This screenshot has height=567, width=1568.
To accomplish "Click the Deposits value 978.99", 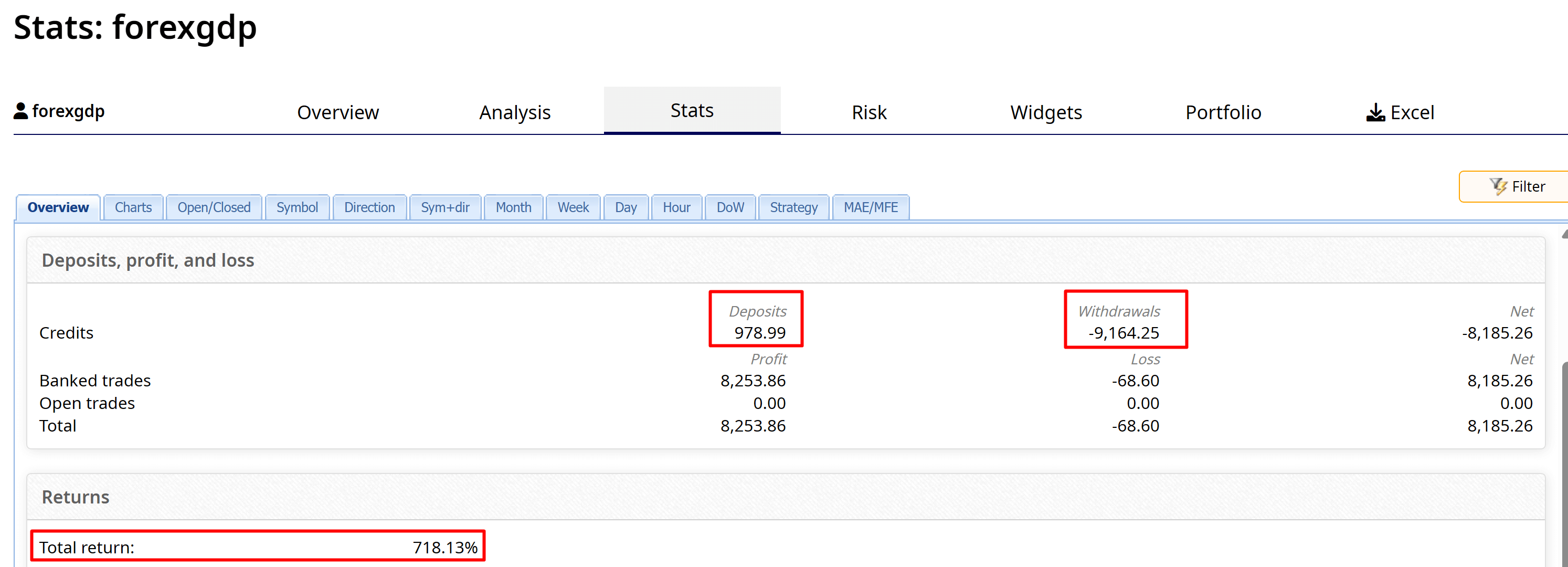I will pos(760,332).
